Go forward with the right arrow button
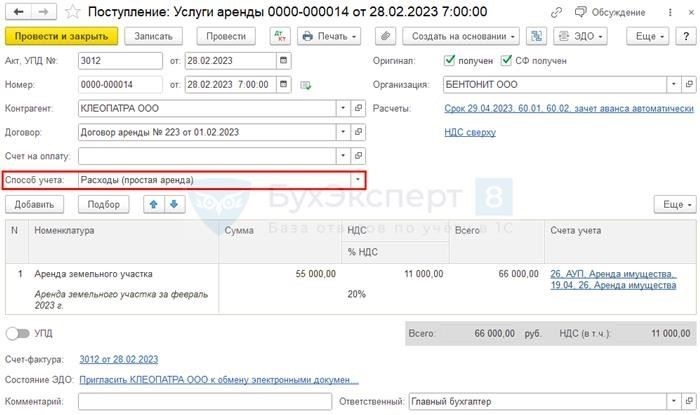This screenshot has width=700, height=415. [43, 12]
